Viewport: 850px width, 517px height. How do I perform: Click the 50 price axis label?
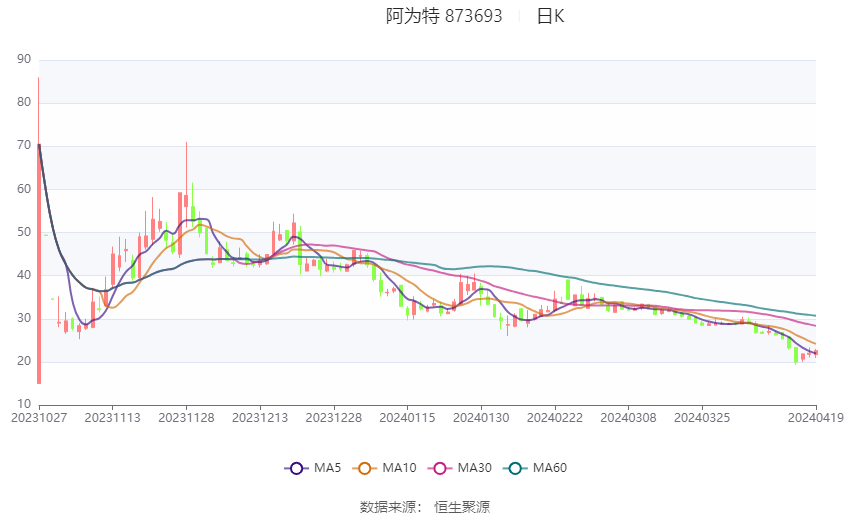[x=24, y=232]
